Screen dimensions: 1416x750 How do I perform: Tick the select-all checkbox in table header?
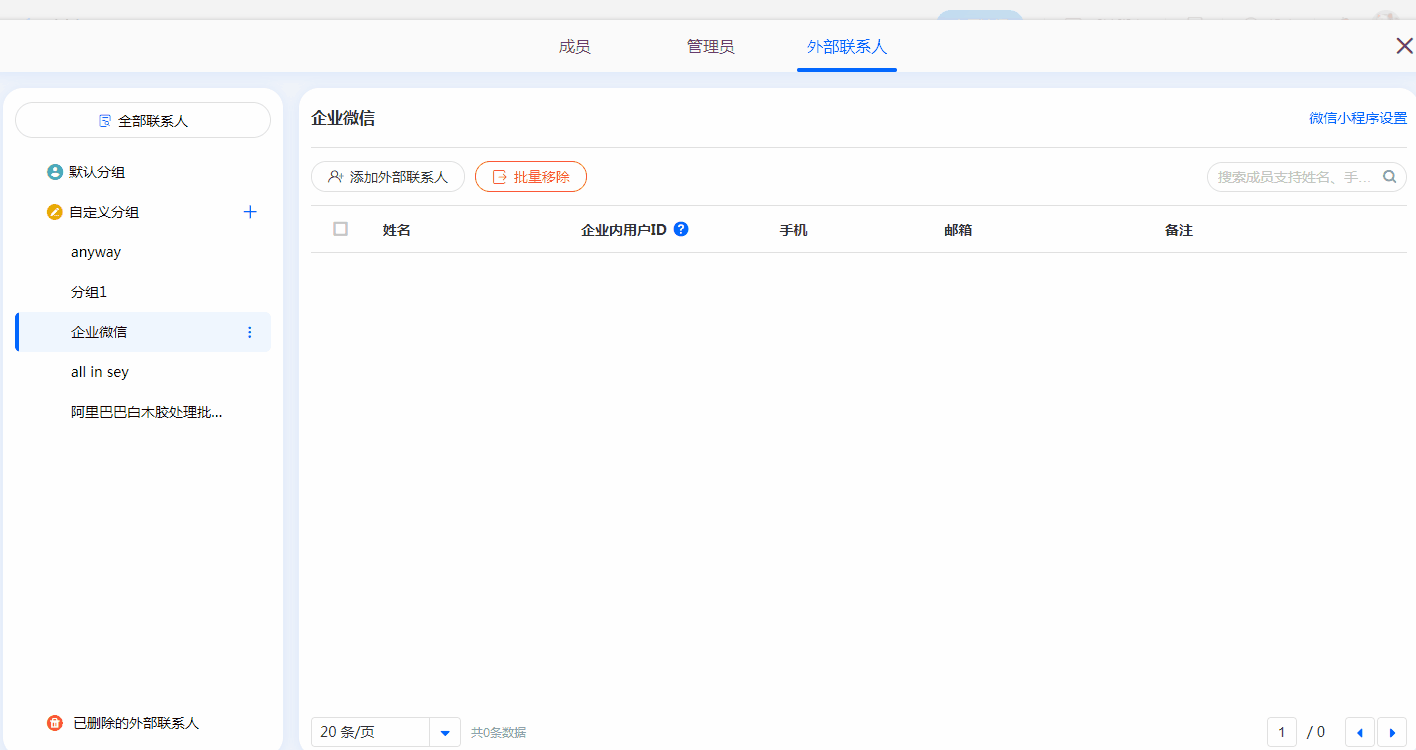click(341, 229)
